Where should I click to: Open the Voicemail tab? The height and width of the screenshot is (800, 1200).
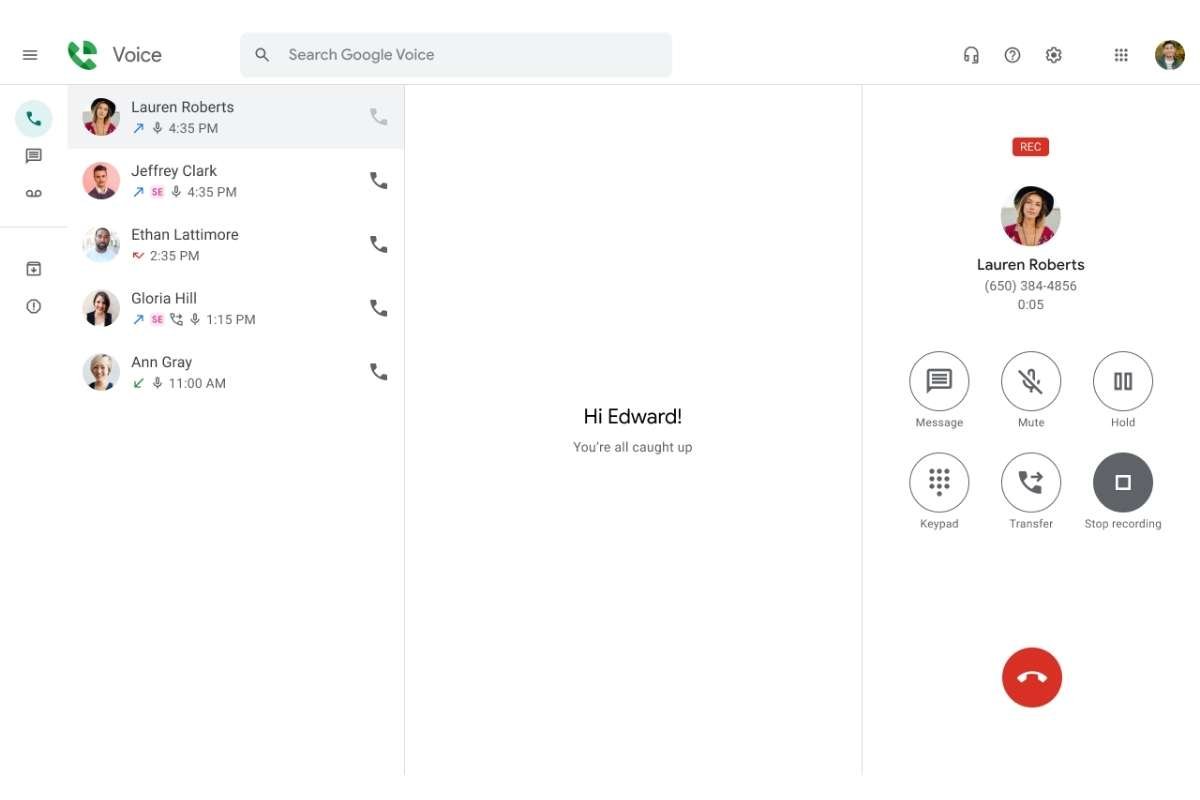point(34,193)
